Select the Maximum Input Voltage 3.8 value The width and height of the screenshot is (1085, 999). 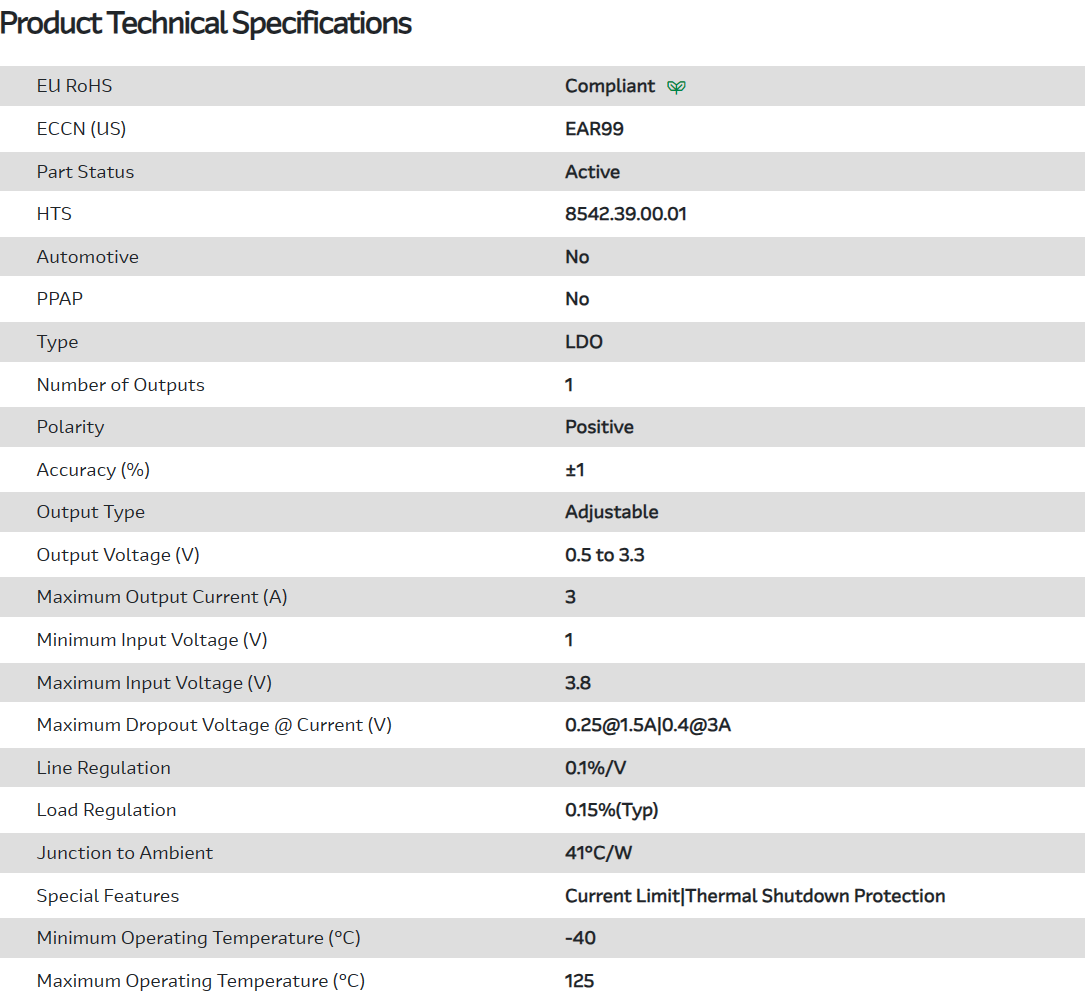coord(578,683)
